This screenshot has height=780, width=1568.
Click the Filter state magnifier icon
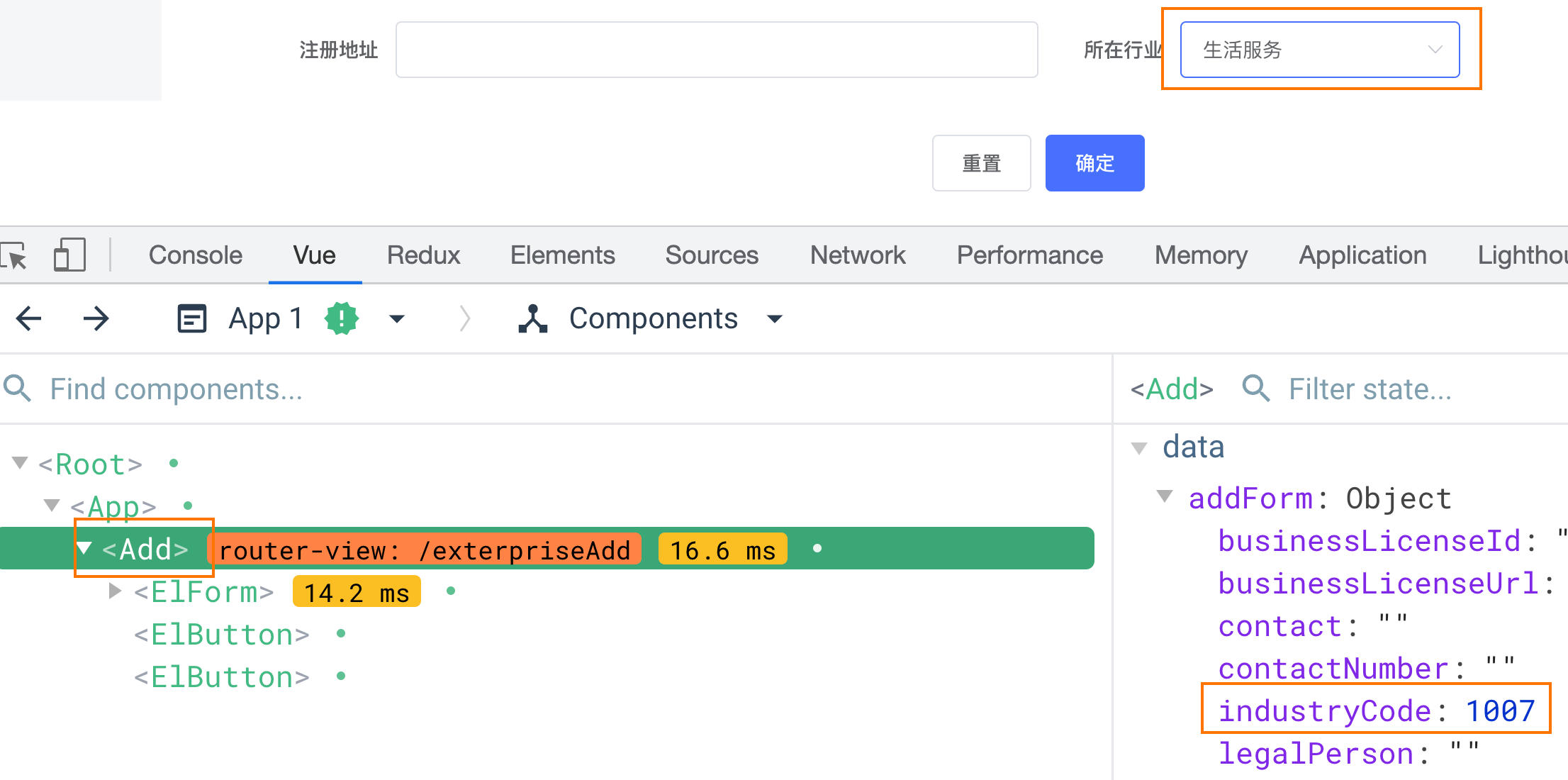[x=1256, y=389]
